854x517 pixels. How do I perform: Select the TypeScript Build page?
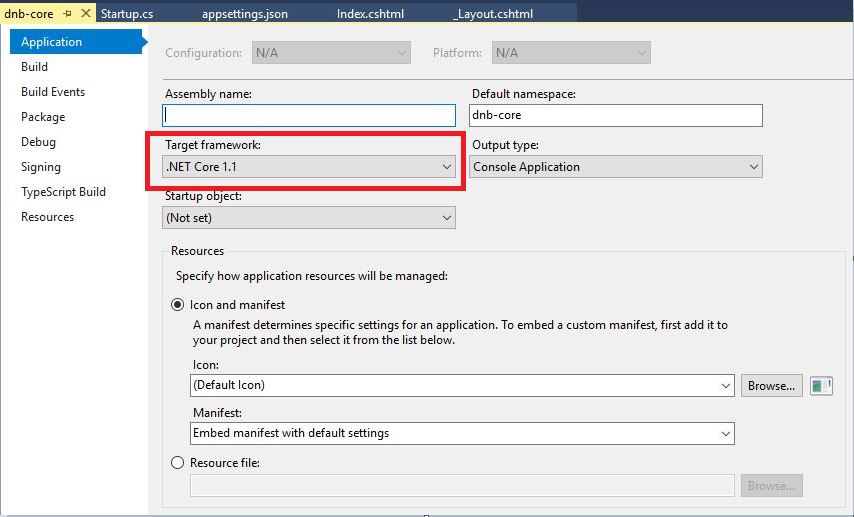click(x=63, y=192)
